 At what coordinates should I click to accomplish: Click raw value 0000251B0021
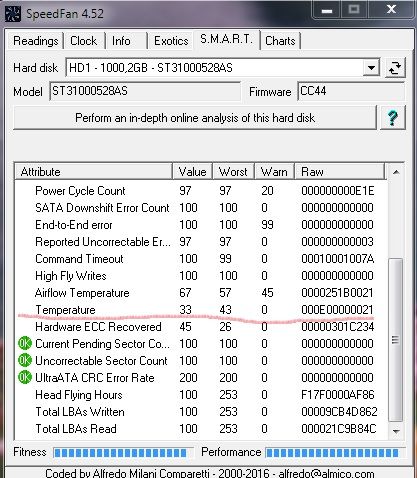337,293
